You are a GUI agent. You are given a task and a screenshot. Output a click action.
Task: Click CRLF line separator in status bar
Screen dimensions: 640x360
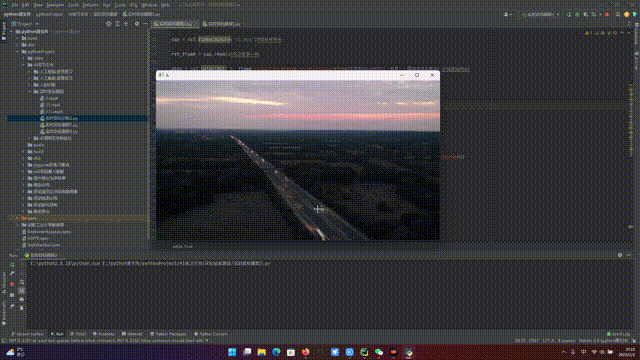[534, 340]
